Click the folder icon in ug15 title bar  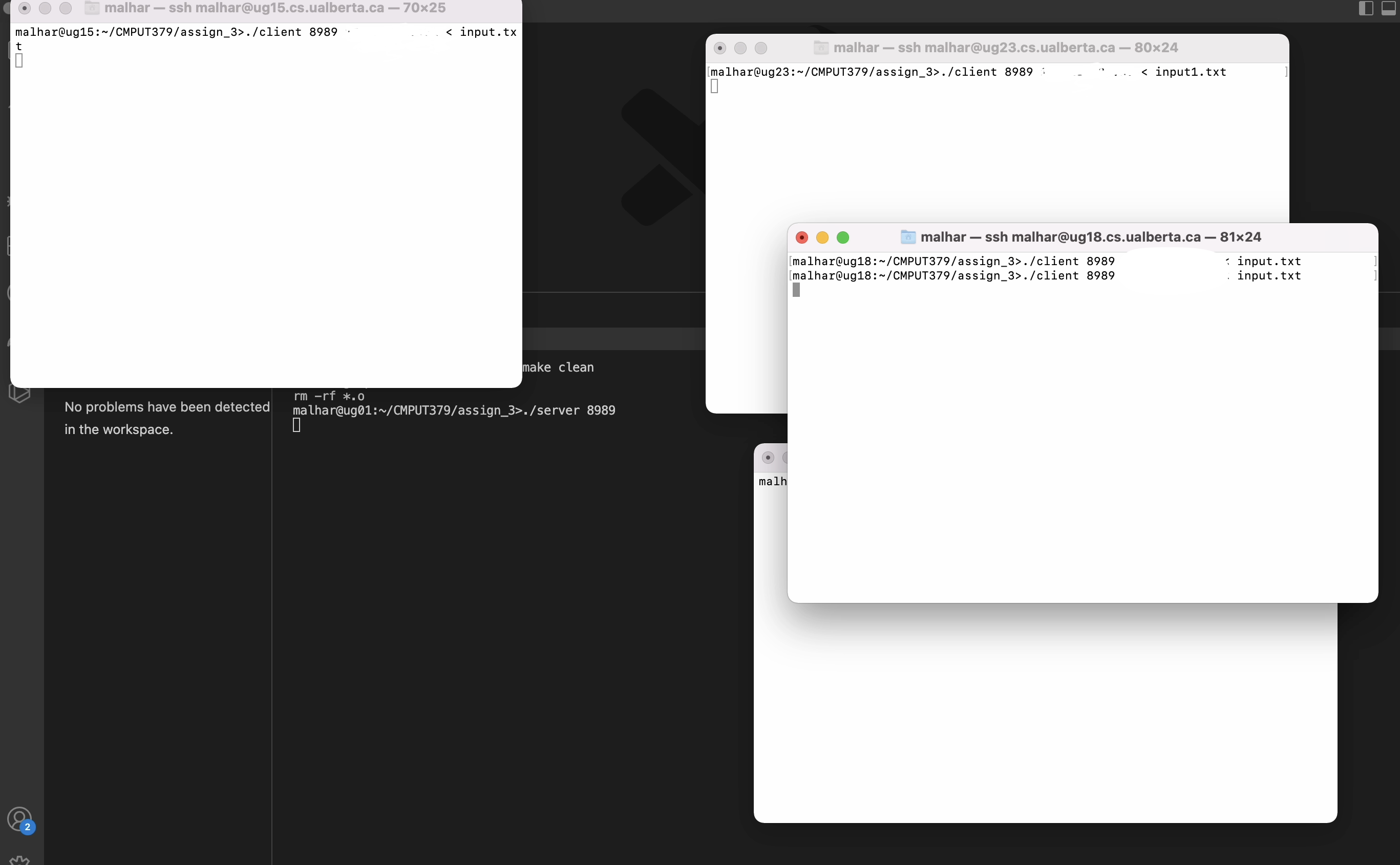click(x=92, y=8)
